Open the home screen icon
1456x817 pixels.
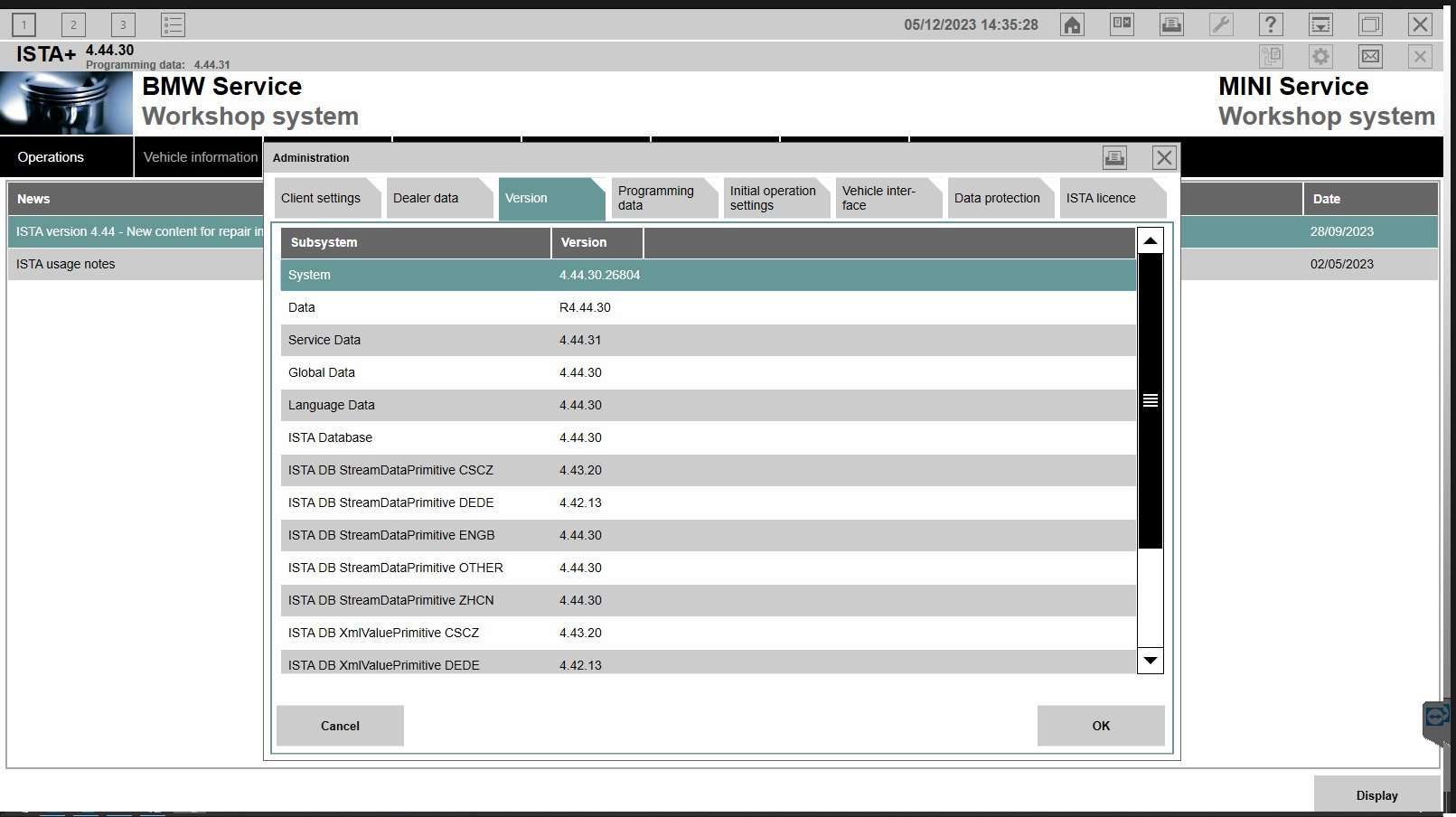[1072, 24]
